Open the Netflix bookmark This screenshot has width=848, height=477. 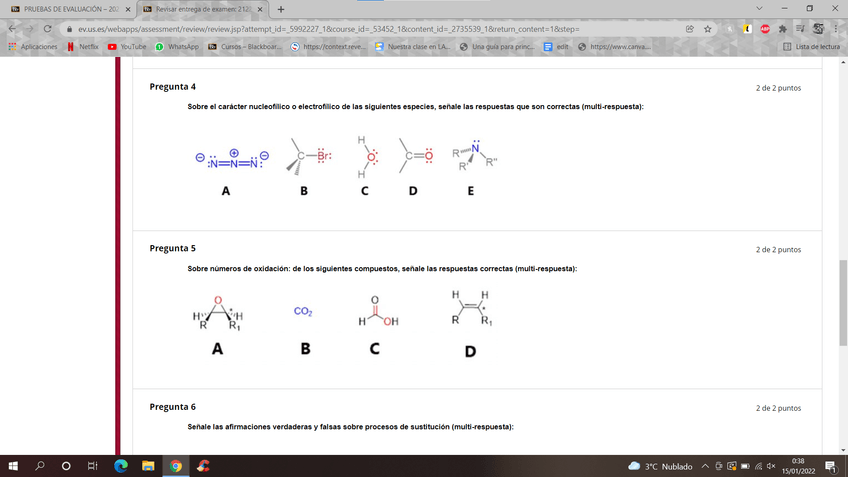[x=83, y=47]
